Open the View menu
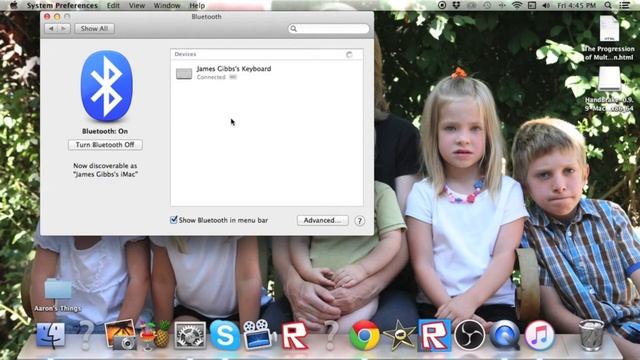The height and width of the screenshot is (360, 640). 137,5
